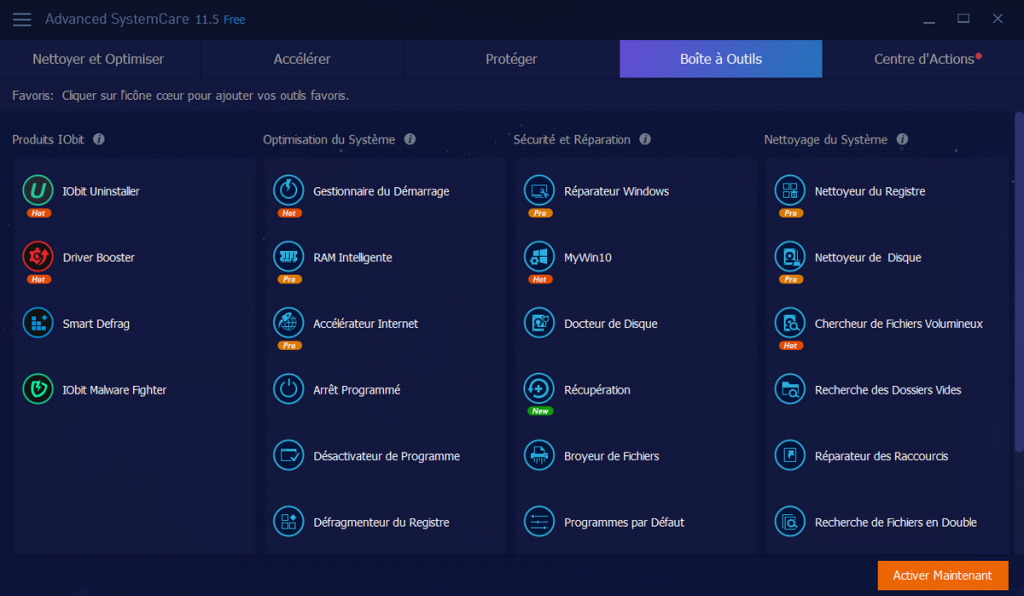Click the Réparateur des Raccourcis text
Screen dimensions: 1024x596
point(881,456)
